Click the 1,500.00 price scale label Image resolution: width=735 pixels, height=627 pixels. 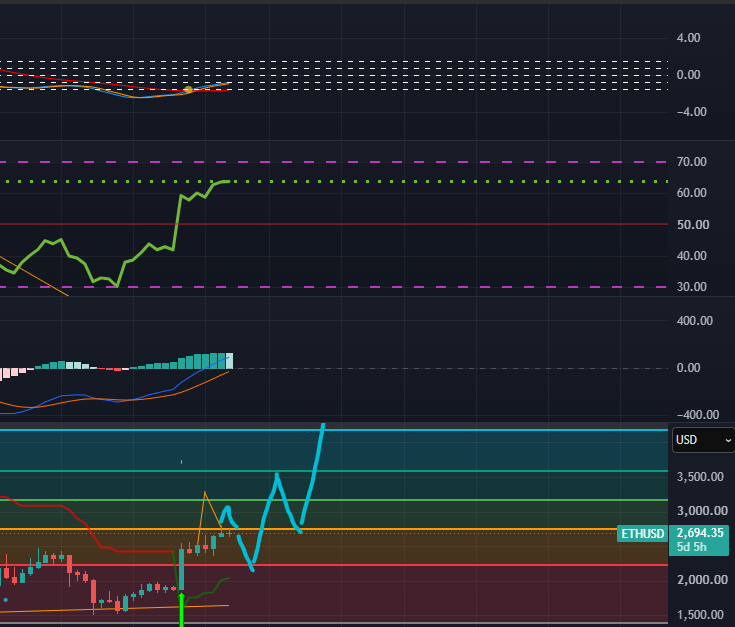tap(700, 614)
